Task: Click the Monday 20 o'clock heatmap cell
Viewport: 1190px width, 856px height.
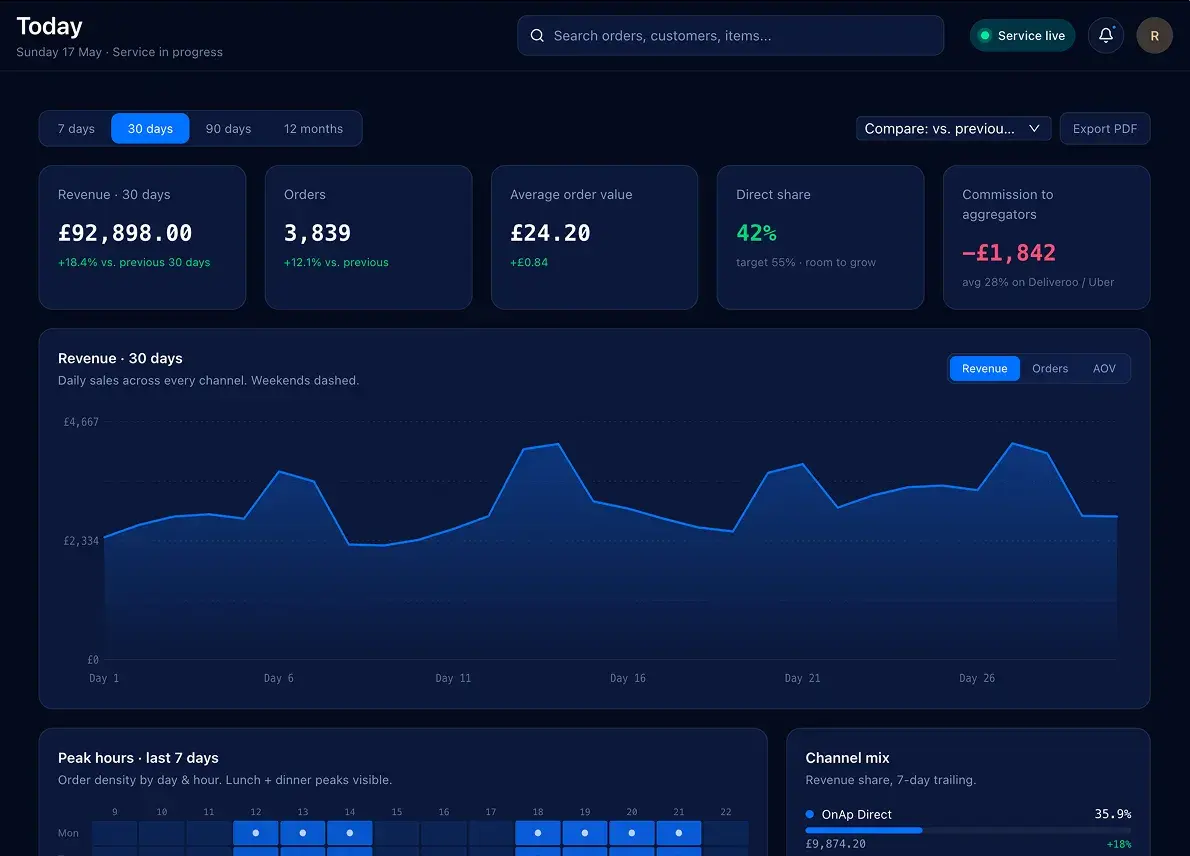Action: point(632,832)
